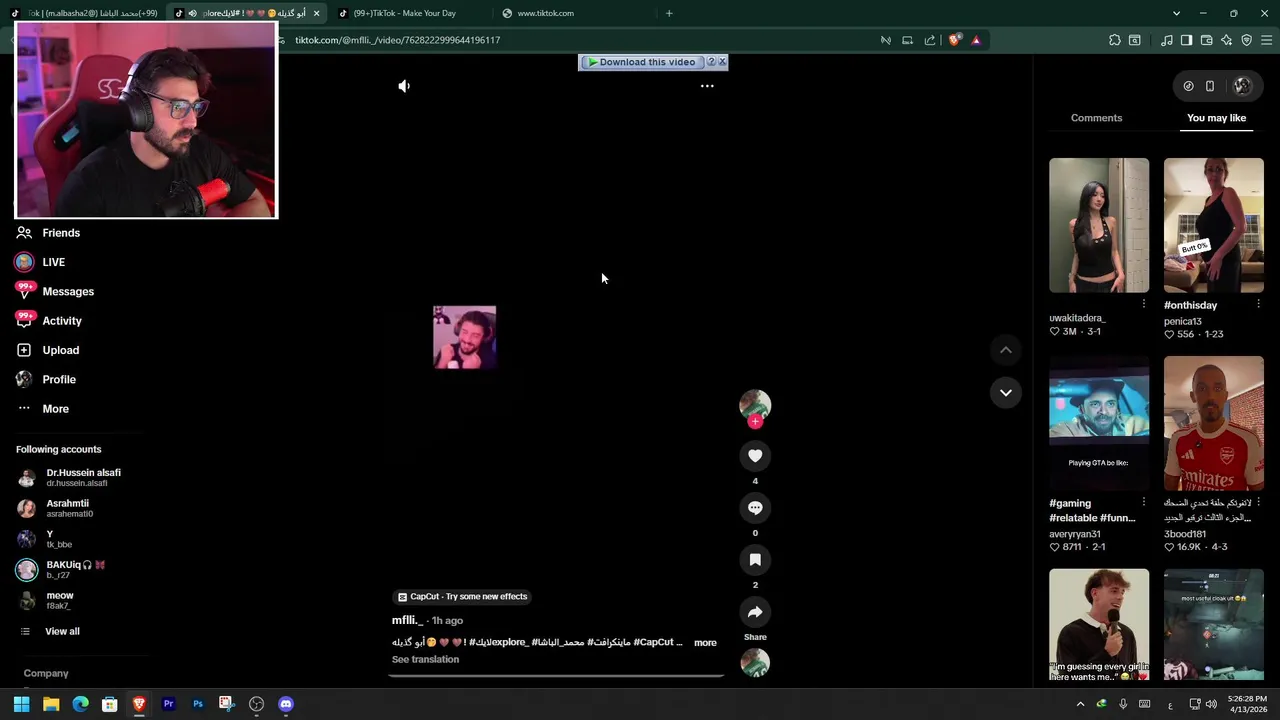Open the profile avatar at top right
This screenshot has width=1280, height=720.
[x=1242, y=86]
